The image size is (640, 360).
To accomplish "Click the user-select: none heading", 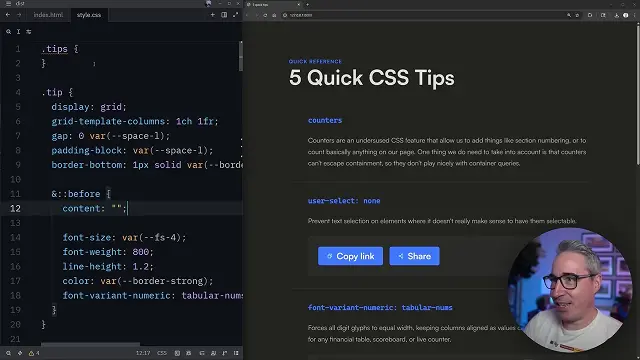I will pyautogui.click(x=344, y=201).
